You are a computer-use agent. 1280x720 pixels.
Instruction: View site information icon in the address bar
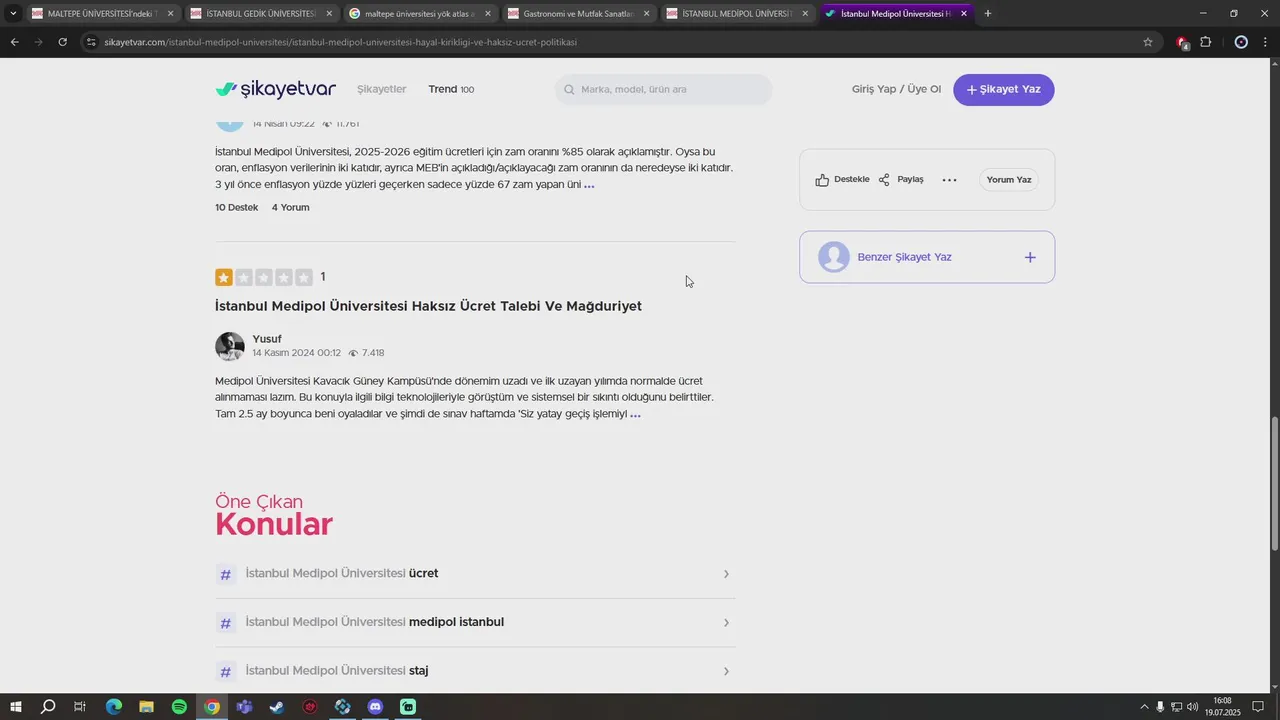coord(91,42)
